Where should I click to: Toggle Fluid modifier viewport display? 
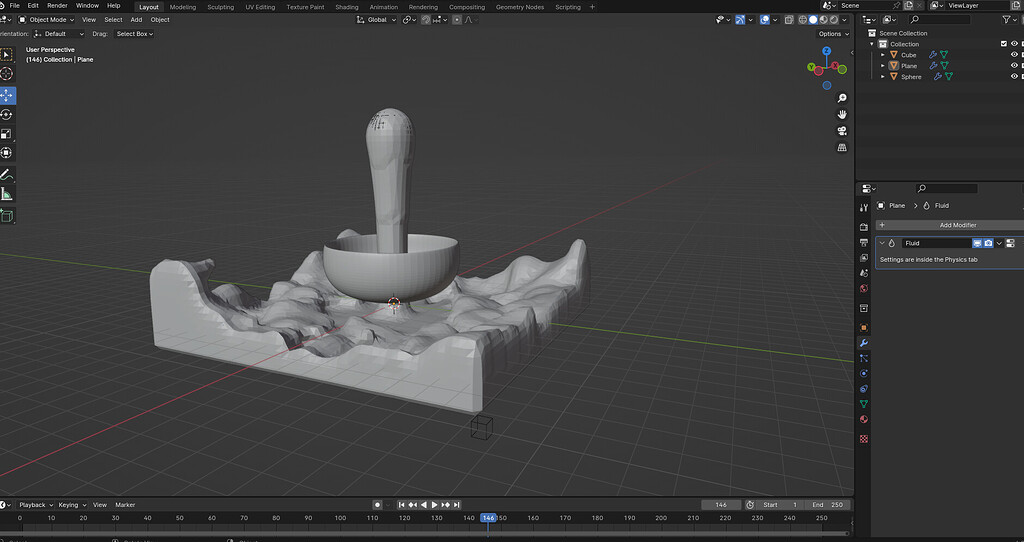977,243
